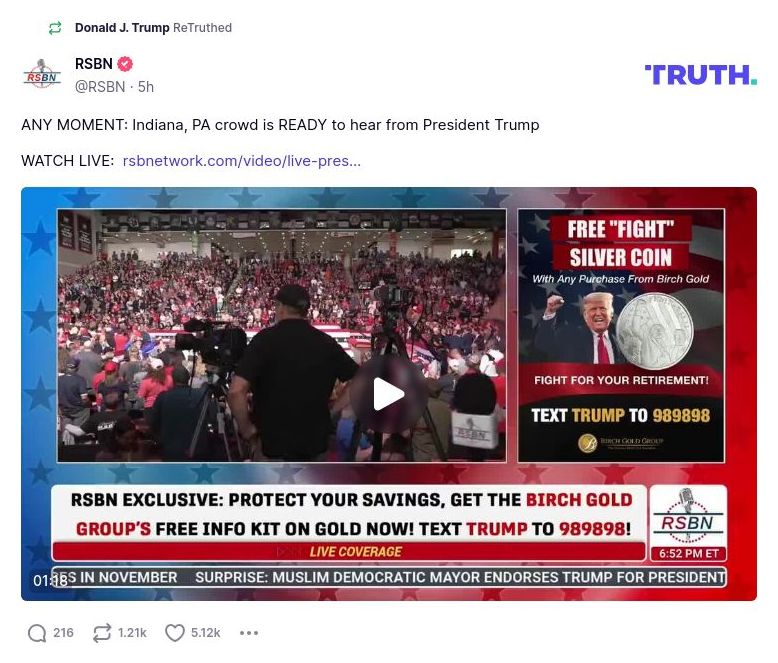Like the post with the heart icon
778x663 pixels.
click(175, 633)
